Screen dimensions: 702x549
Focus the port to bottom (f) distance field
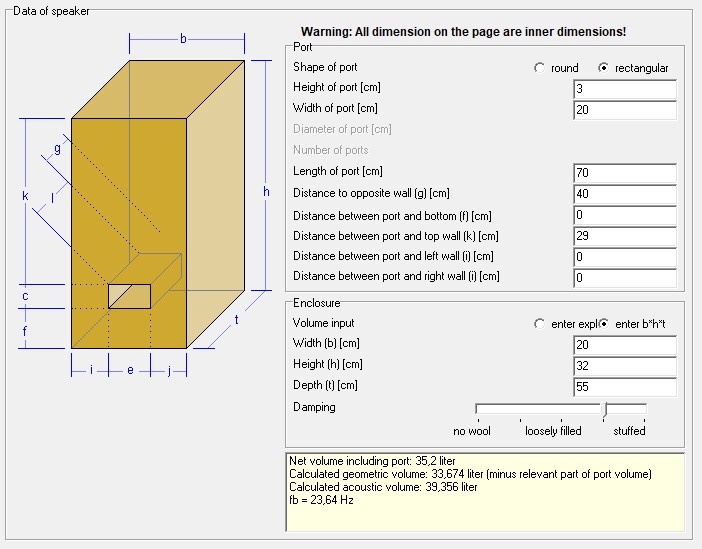click(625, 215)
